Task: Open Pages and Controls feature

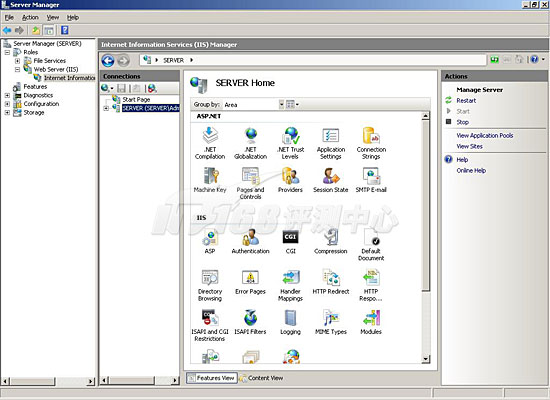Action: (x=250, y=183)
